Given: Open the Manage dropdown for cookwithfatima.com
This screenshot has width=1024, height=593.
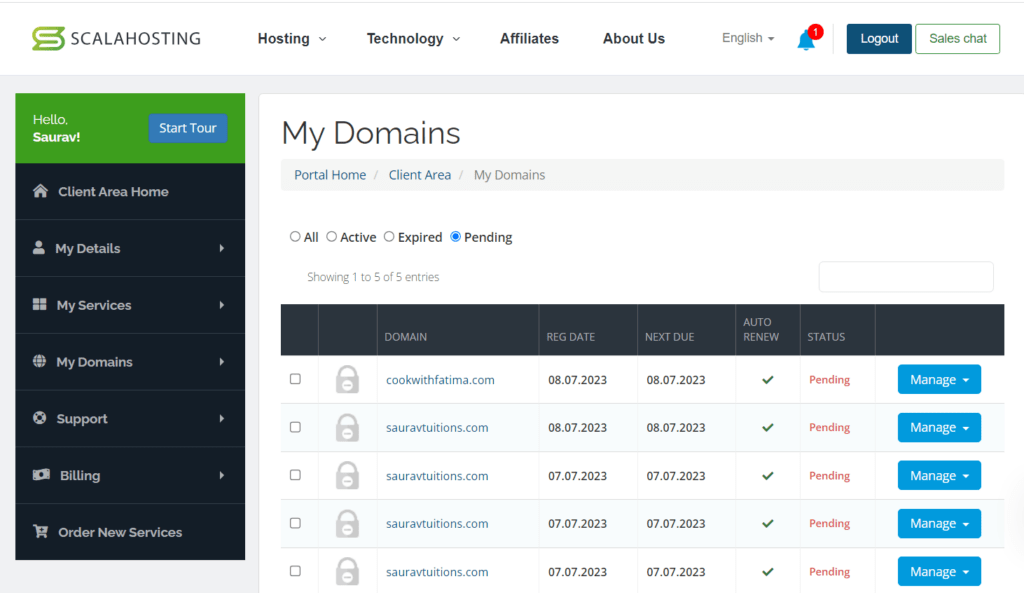Looking at the screenshot, I should [x=939, y=380].
